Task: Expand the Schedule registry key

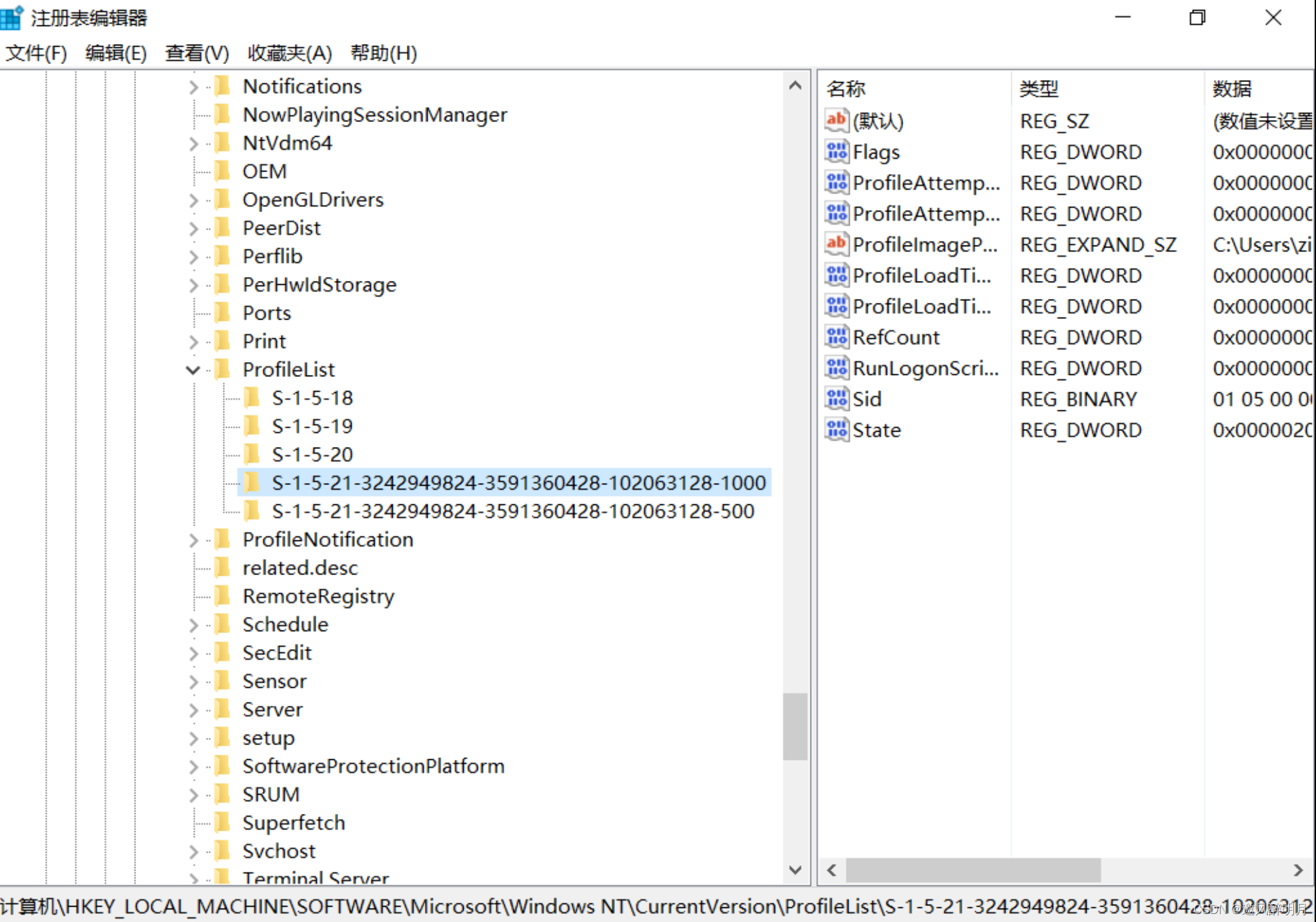Action: pos(193,625)
